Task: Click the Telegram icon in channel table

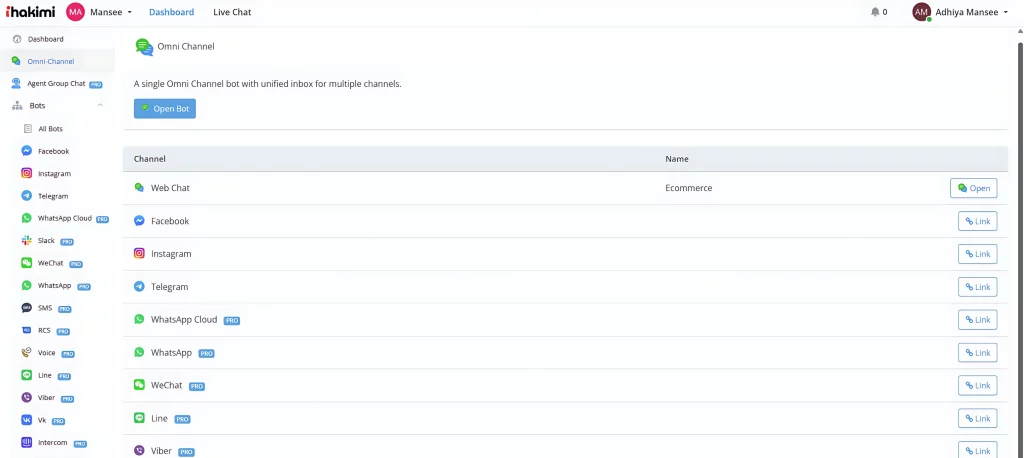Action: [x=139, y=287]
